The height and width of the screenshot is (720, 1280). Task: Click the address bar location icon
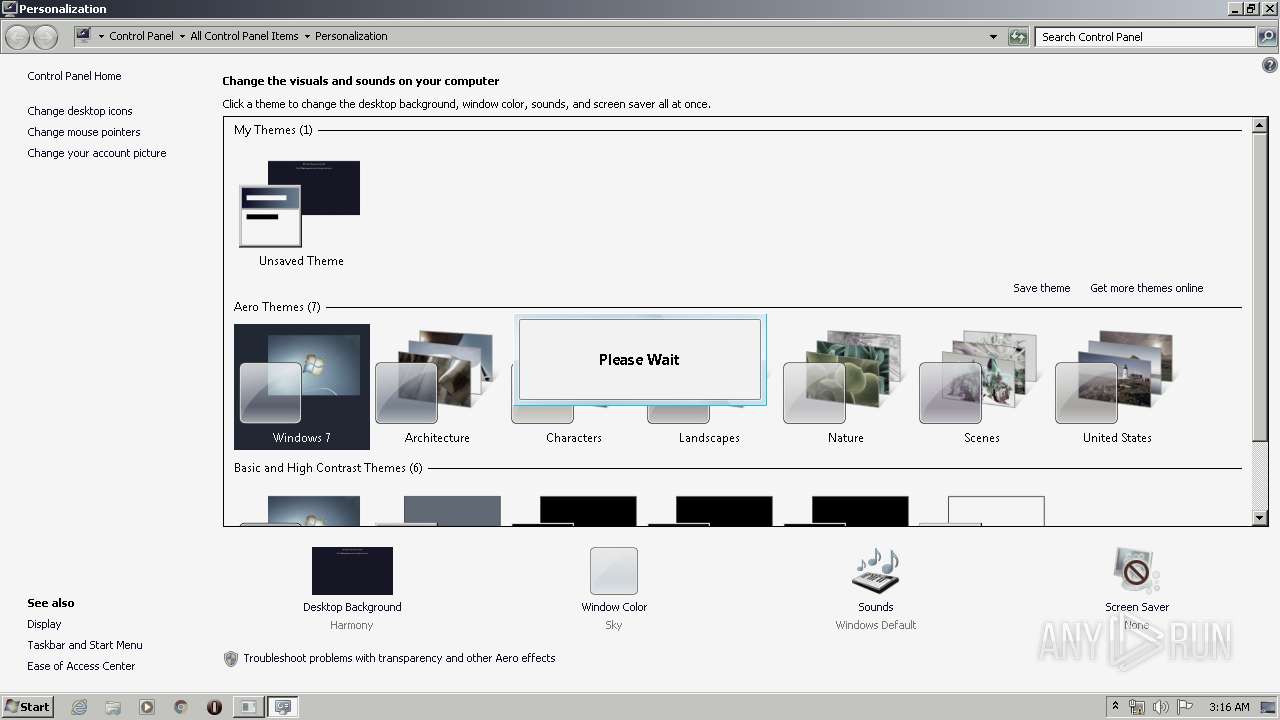click(x=84, y=36)
